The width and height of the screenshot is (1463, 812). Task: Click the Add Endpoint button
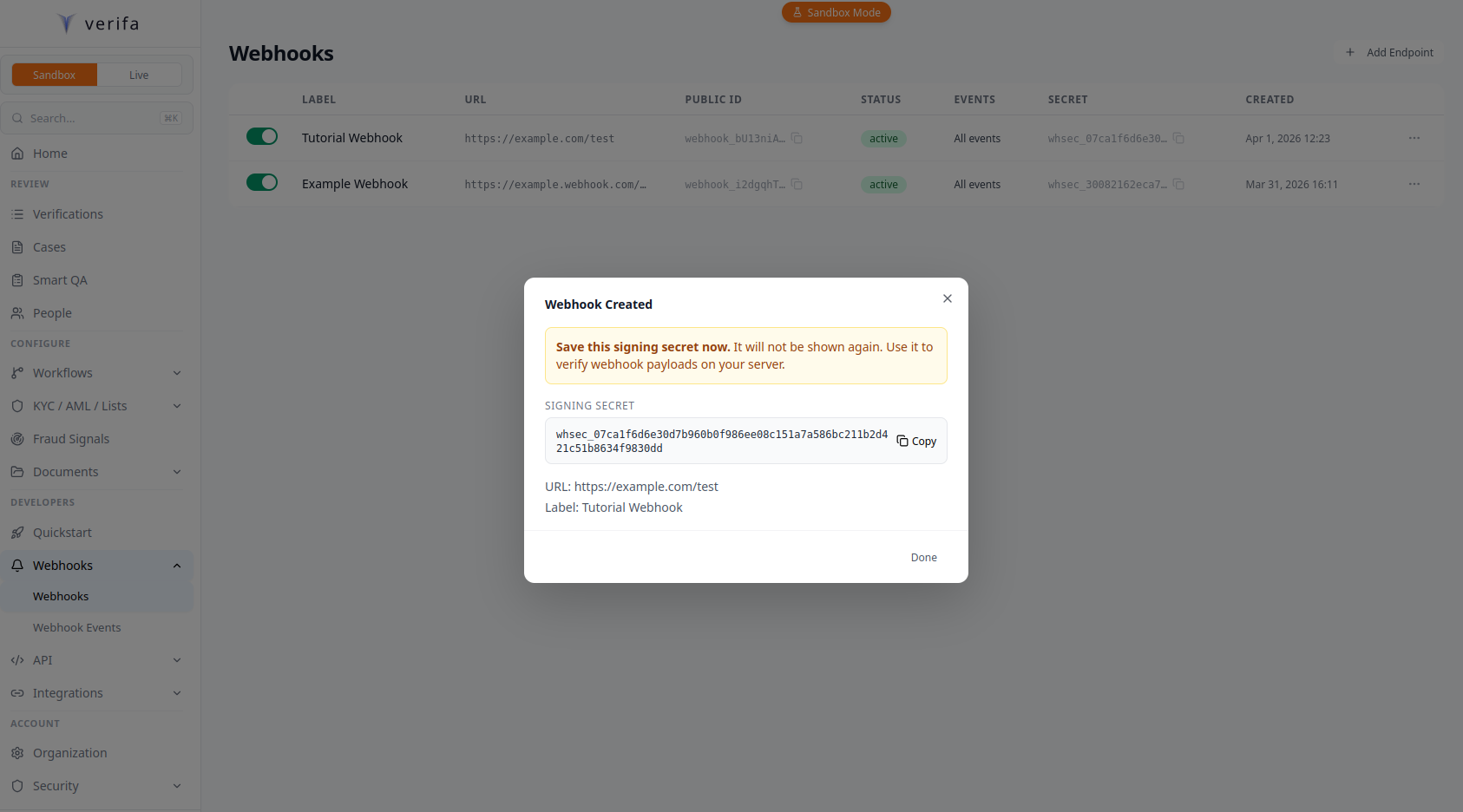pyautogui.click(x=1389, y=52)
